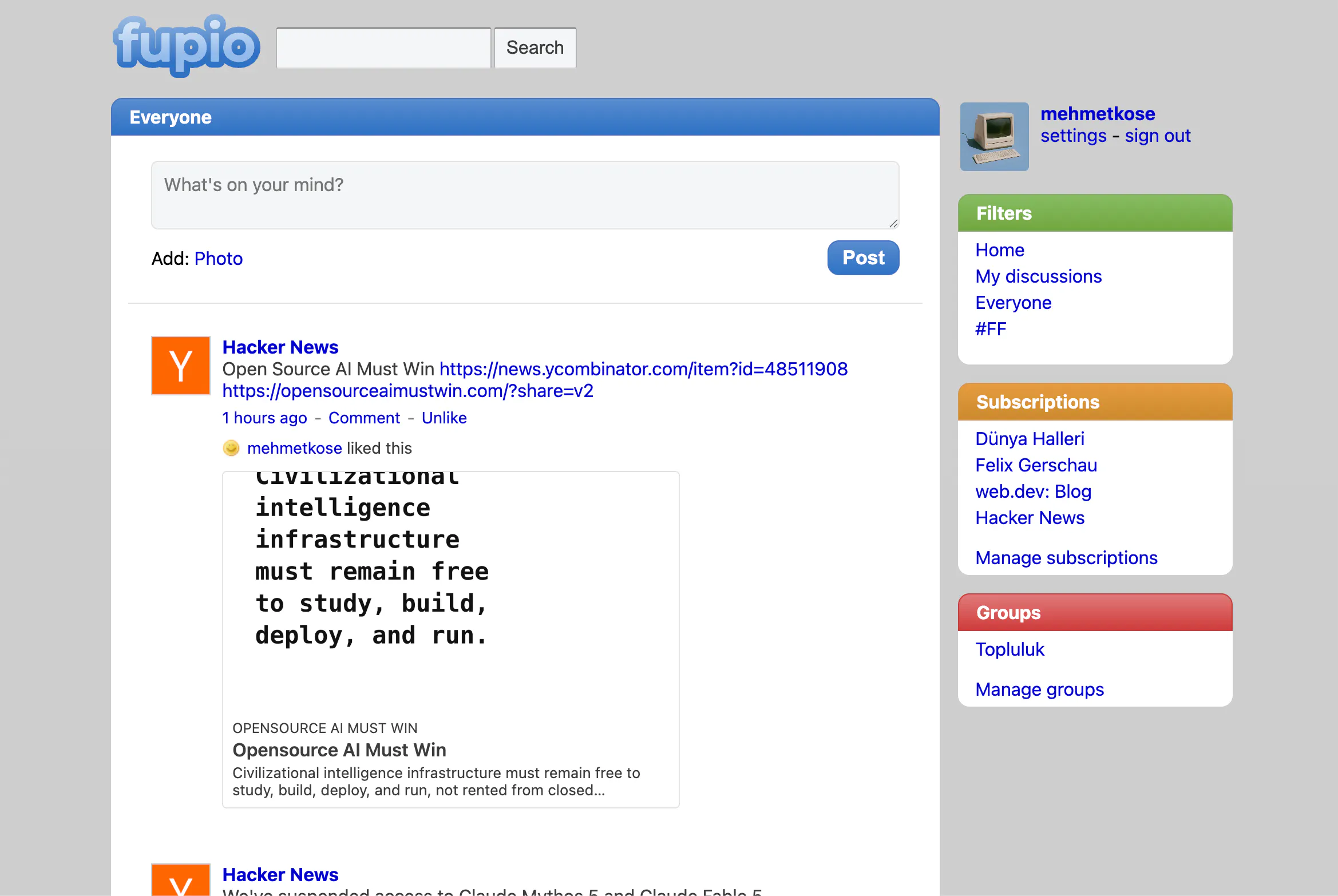Open the 'Opensource AI Must Win' preview title
Screen dimensions: 1338x896
(339, 750)
